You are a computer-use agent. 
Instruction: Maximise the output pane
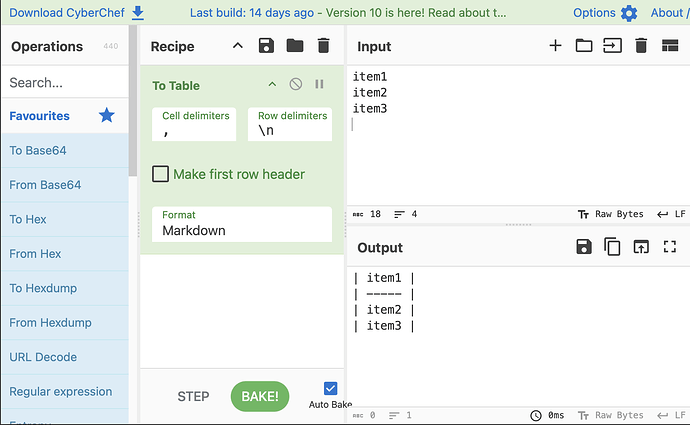click(670, 247)
